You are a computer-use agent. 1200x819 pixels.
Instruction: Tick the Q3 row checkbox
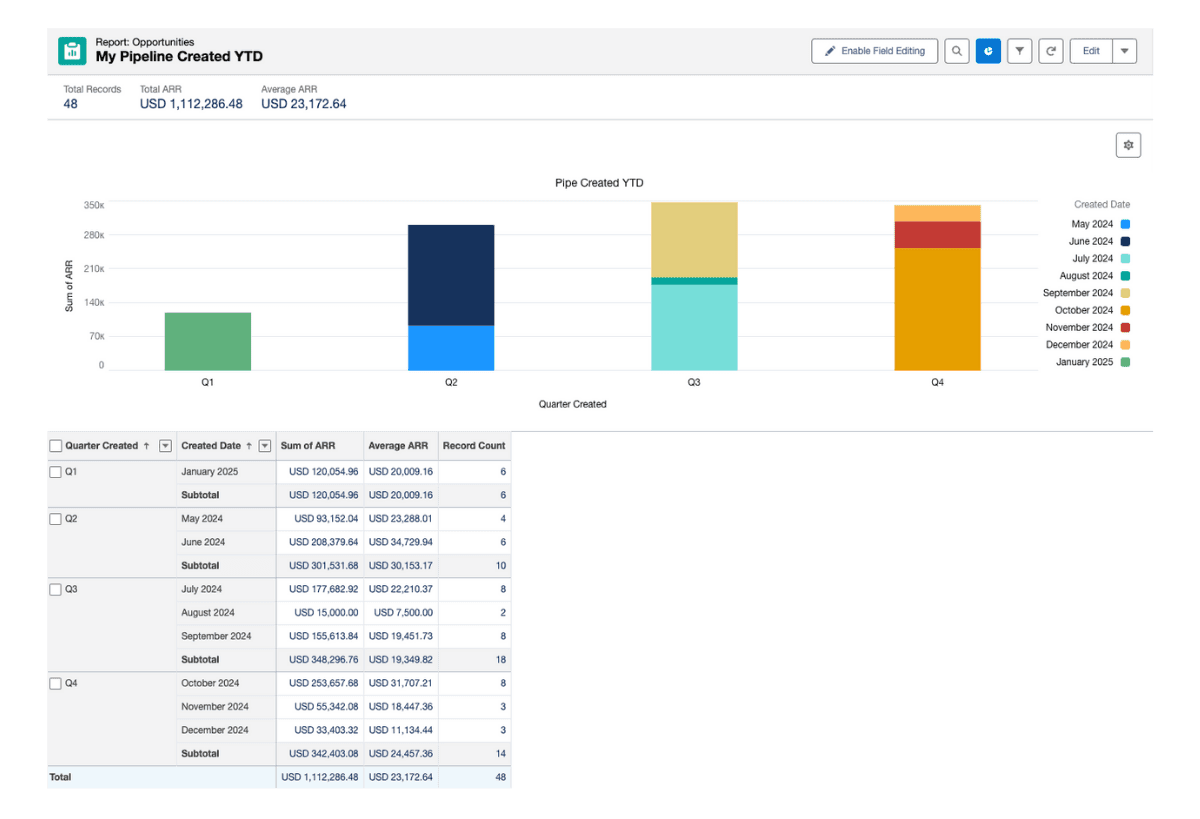[56, 590]
